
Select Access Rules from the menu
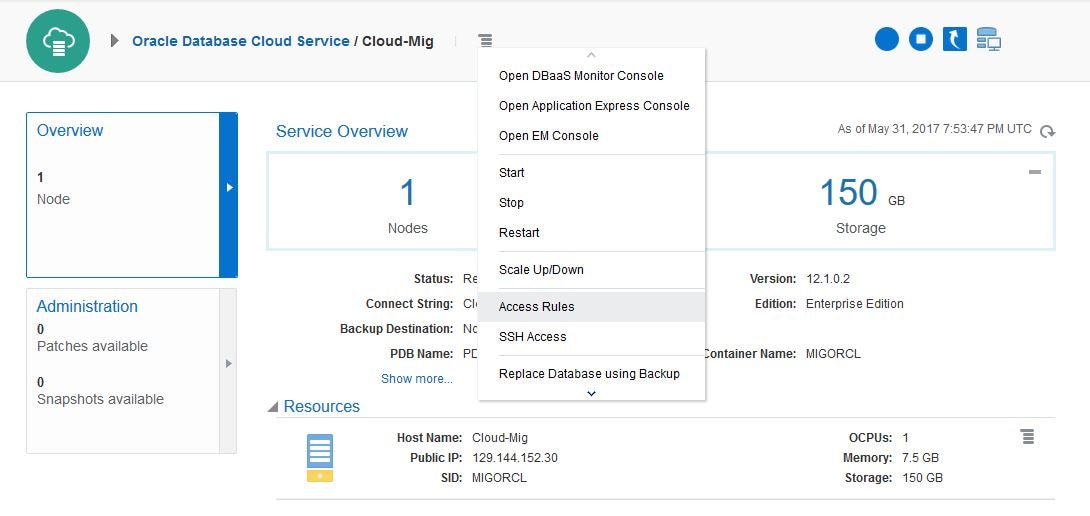[x=537, y=307]
